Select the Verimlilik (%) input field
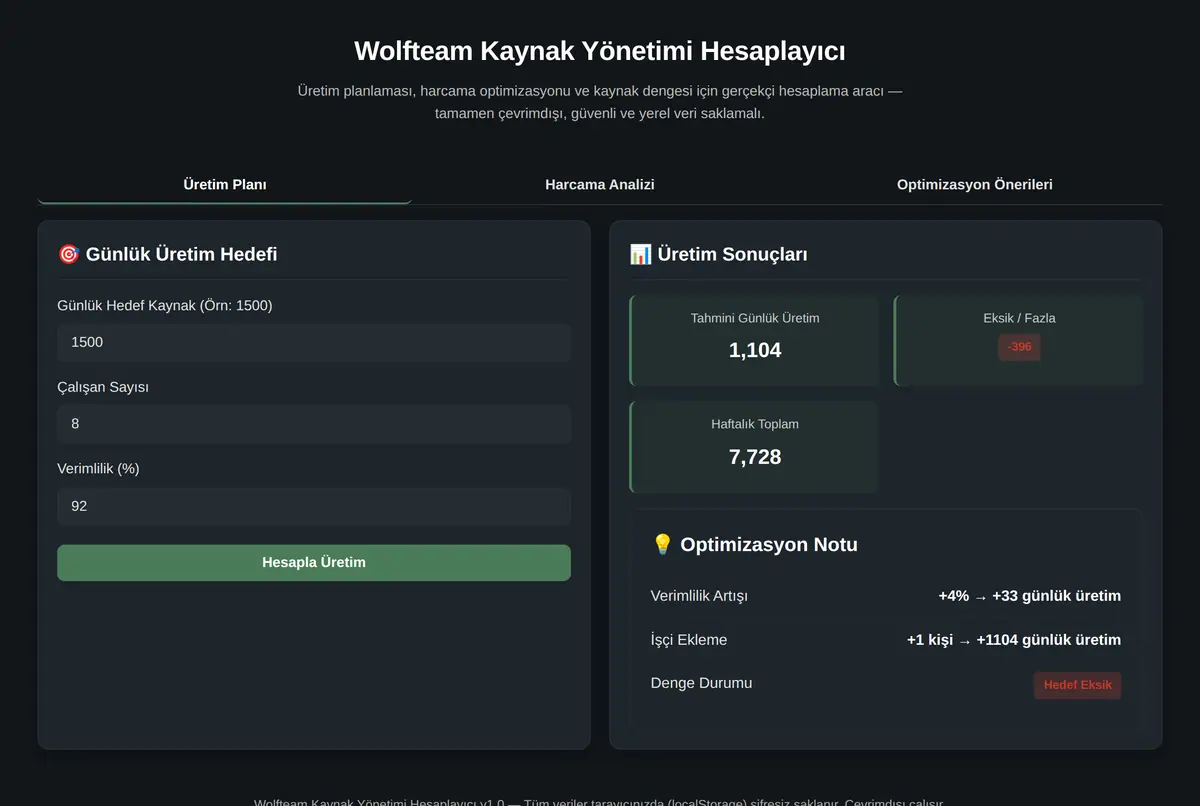 click(314, 506)
